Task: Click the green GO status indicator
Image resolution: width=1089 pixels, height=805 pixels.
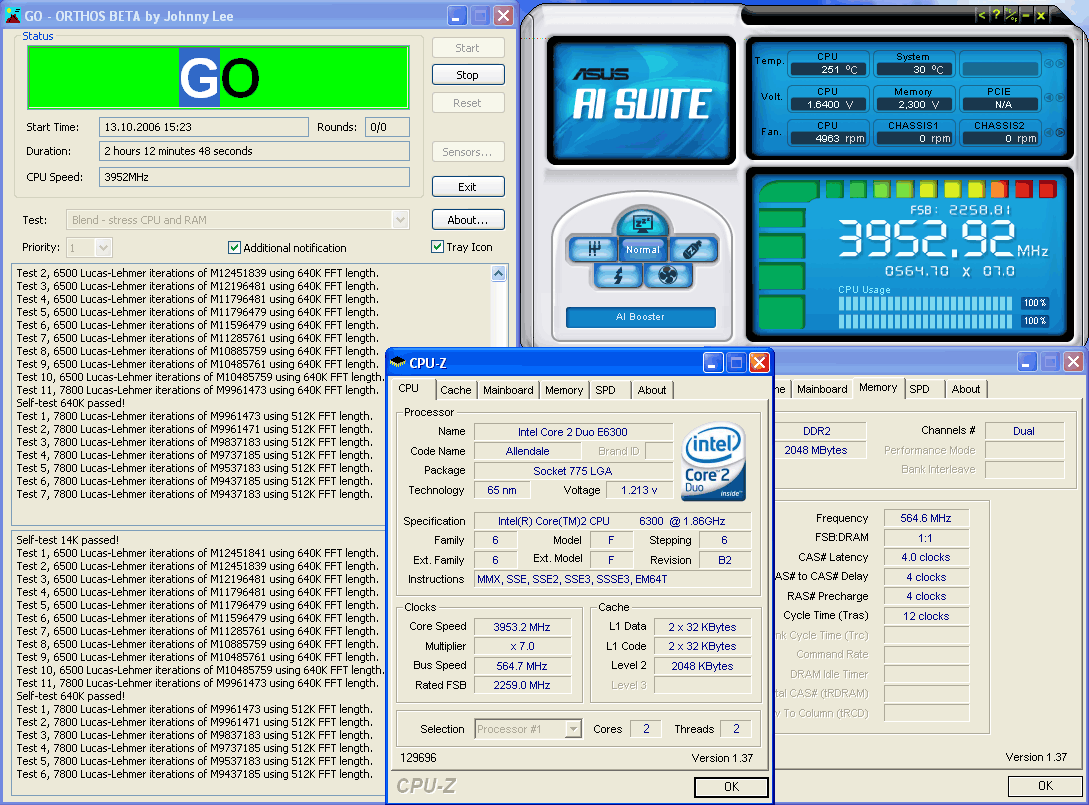Action: [x=218, y=77]
